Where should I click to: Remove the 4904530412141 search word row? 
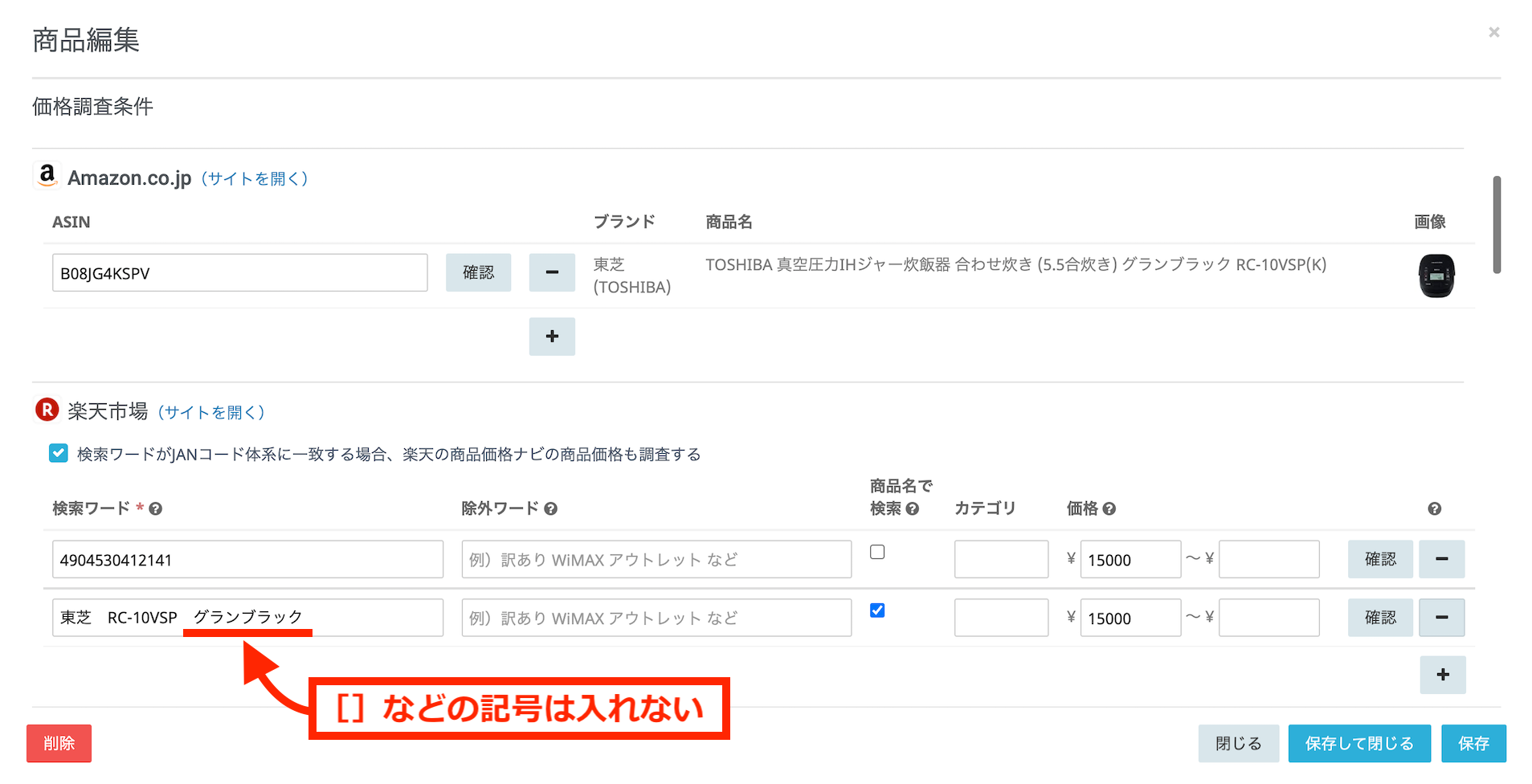pyautogui.click(x=1441, y=559)
